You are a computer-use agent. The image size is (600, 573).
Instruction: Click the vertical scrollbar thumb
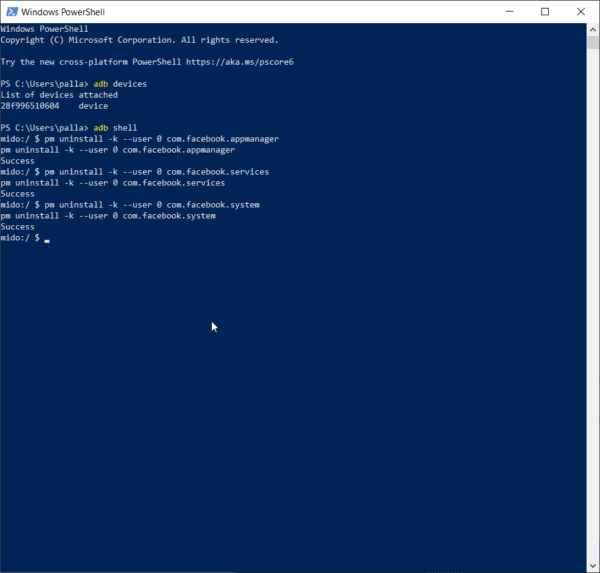(x=593, y=42)
